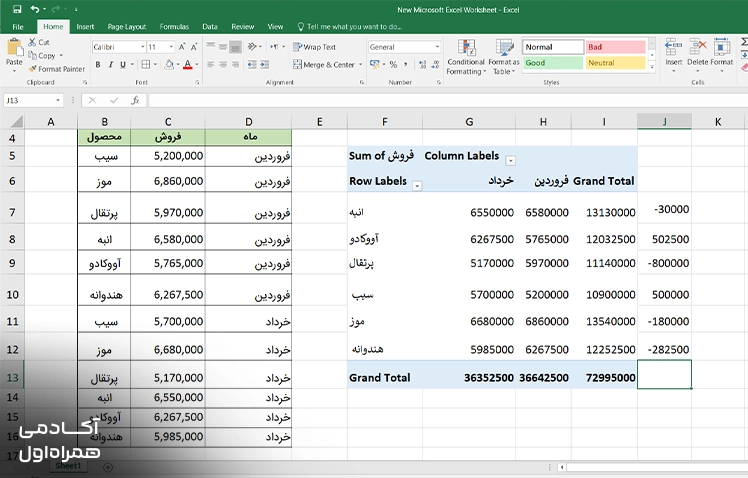
Task: Apply the Good cell style
Action: [553, 62]
